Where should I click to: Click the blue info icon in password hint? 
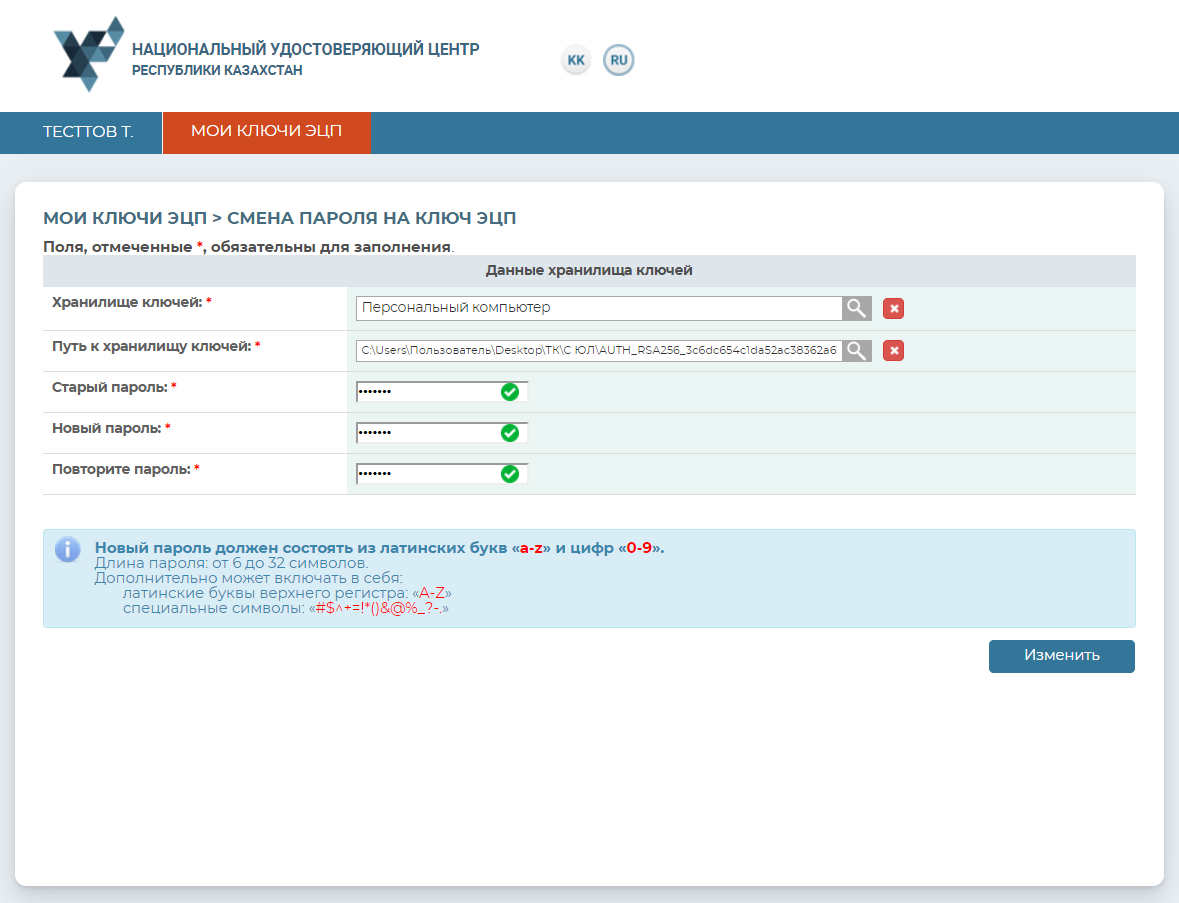tap(67, 550)
